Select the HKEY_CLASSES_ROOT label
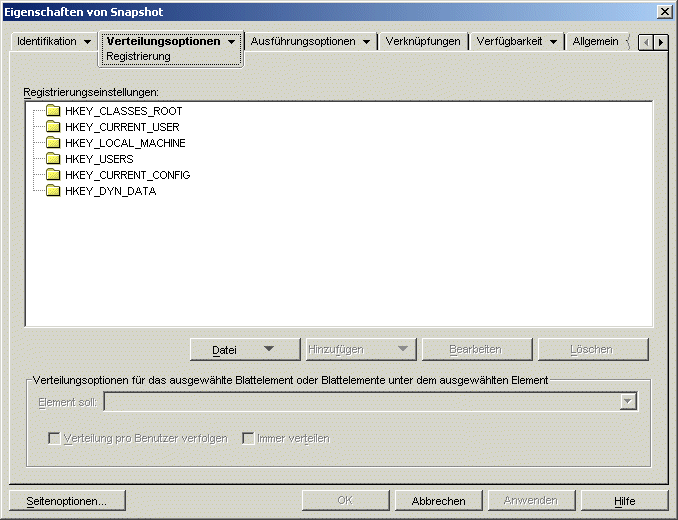The width and height of the screenshot is (678, 520). coord(124,111)
